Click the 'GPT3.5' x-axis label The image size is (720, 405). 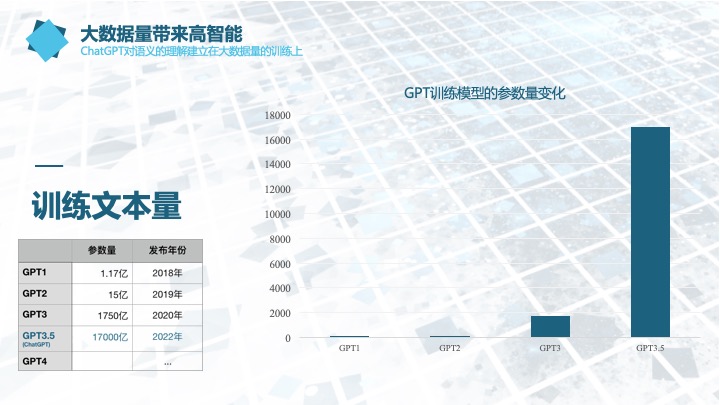650,348
